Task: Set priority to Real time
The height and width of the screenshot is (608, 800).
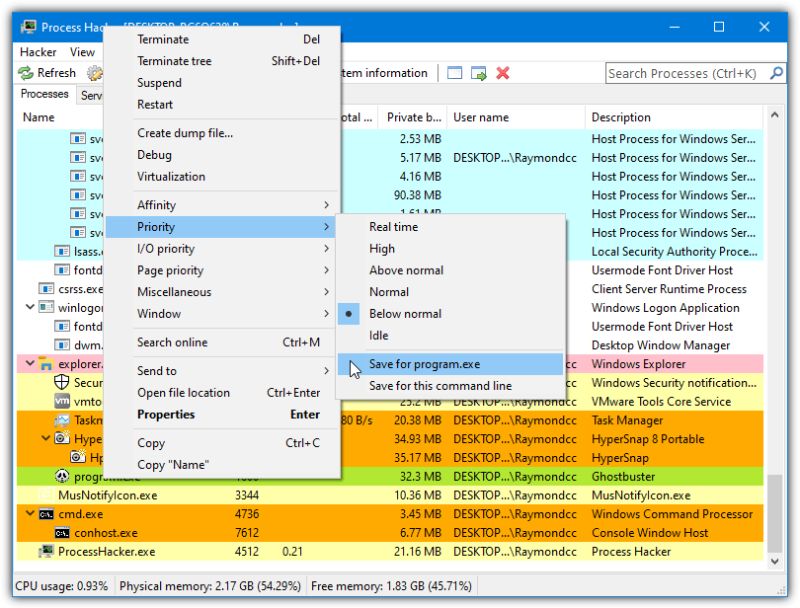Action: tap(451, 226)
